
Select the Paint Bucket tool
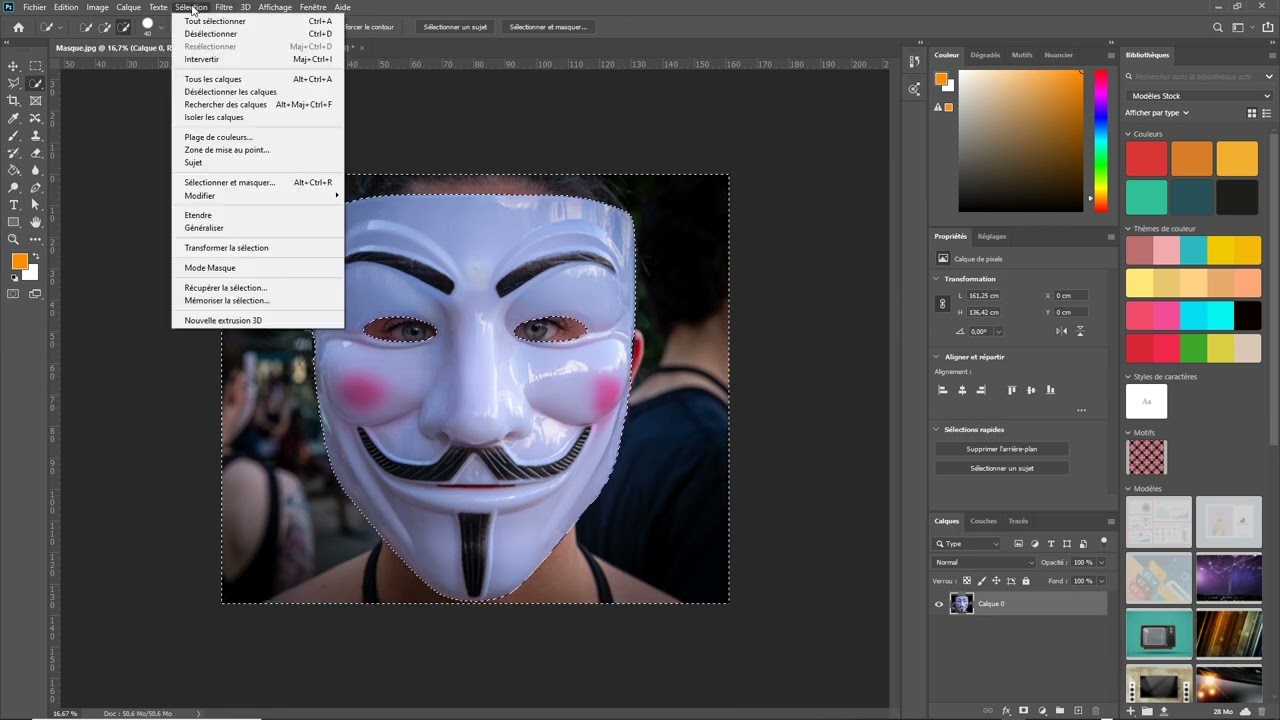click(x=14, y=170)
